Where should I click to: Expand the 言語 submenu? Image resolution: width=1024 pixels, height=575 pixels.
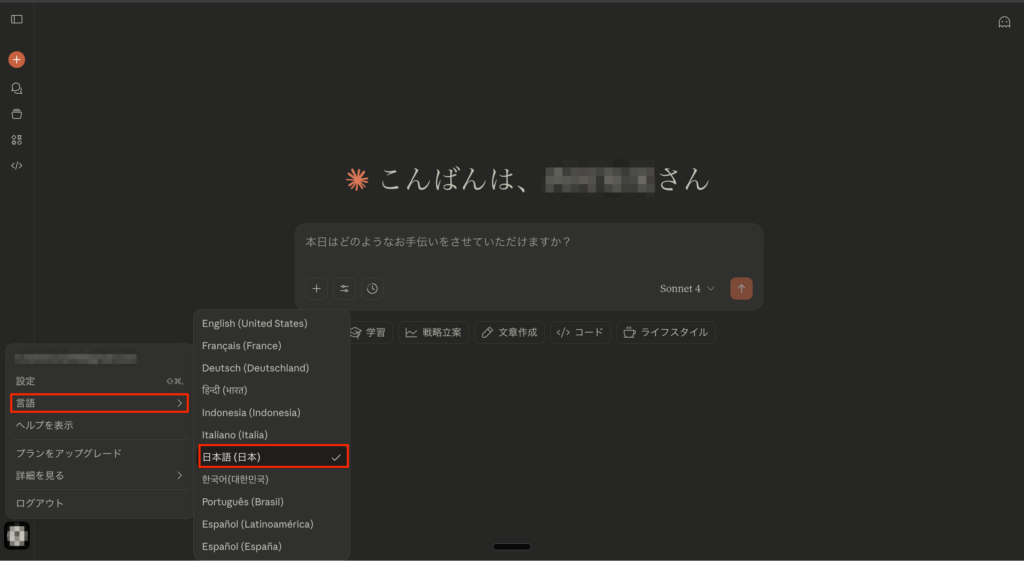99,403
